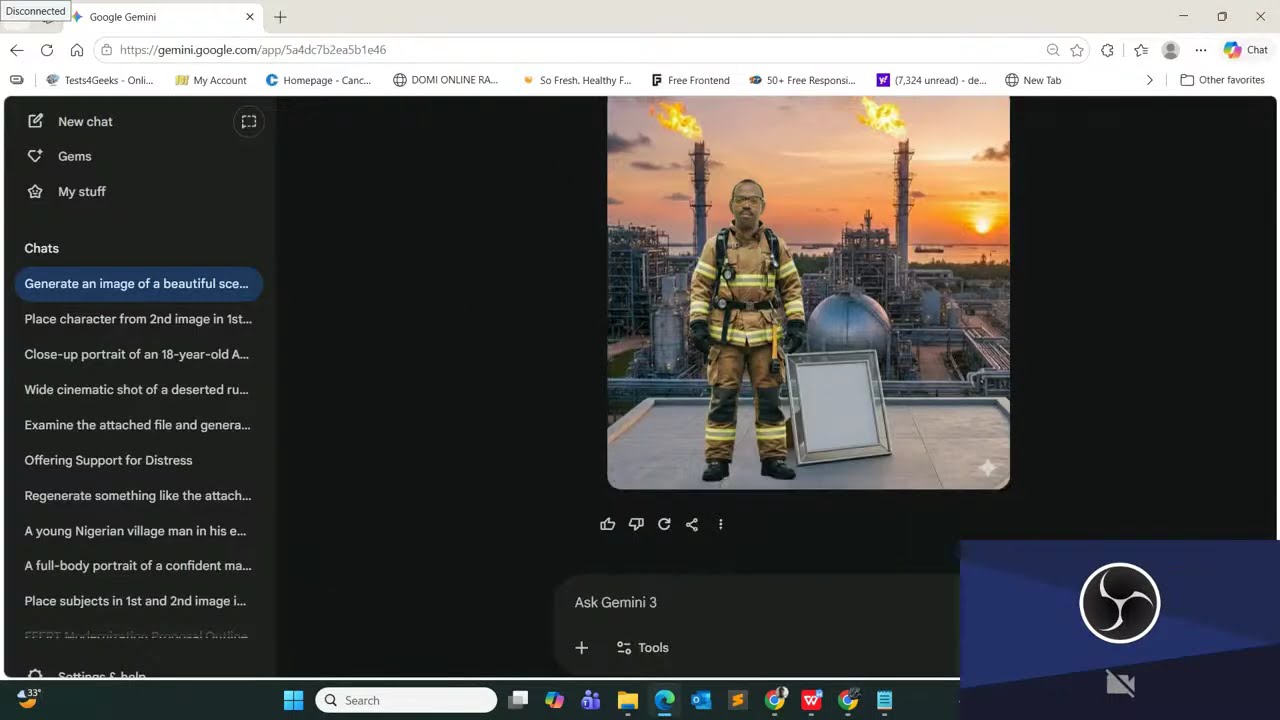Open the Free Frontend bookmark
The width and height of the screenshot is (1280, 720).
click(690, 80)
